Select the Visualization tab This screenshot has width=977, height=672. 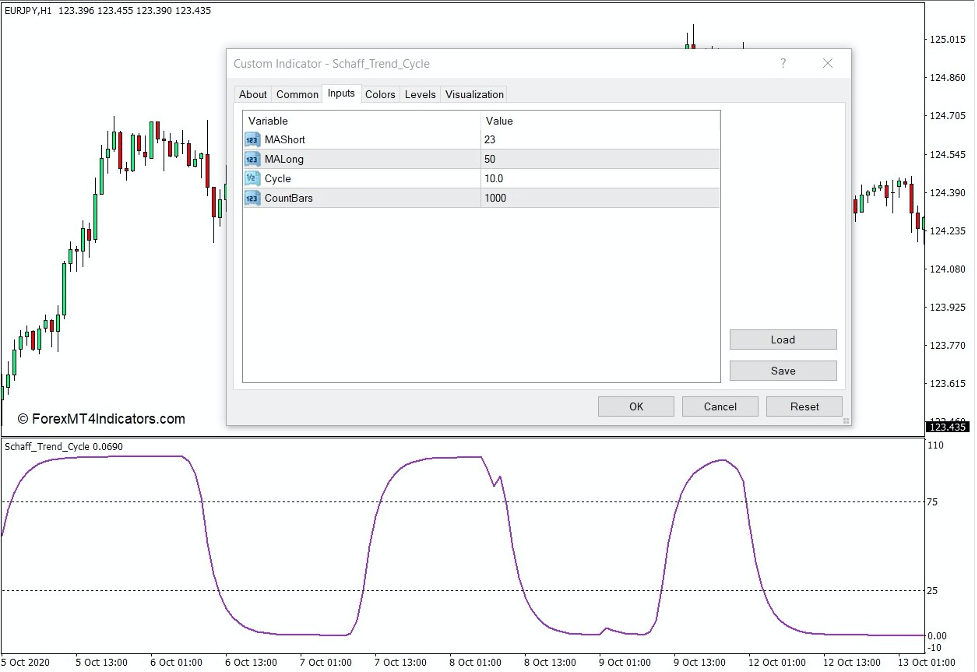point(473,94)
